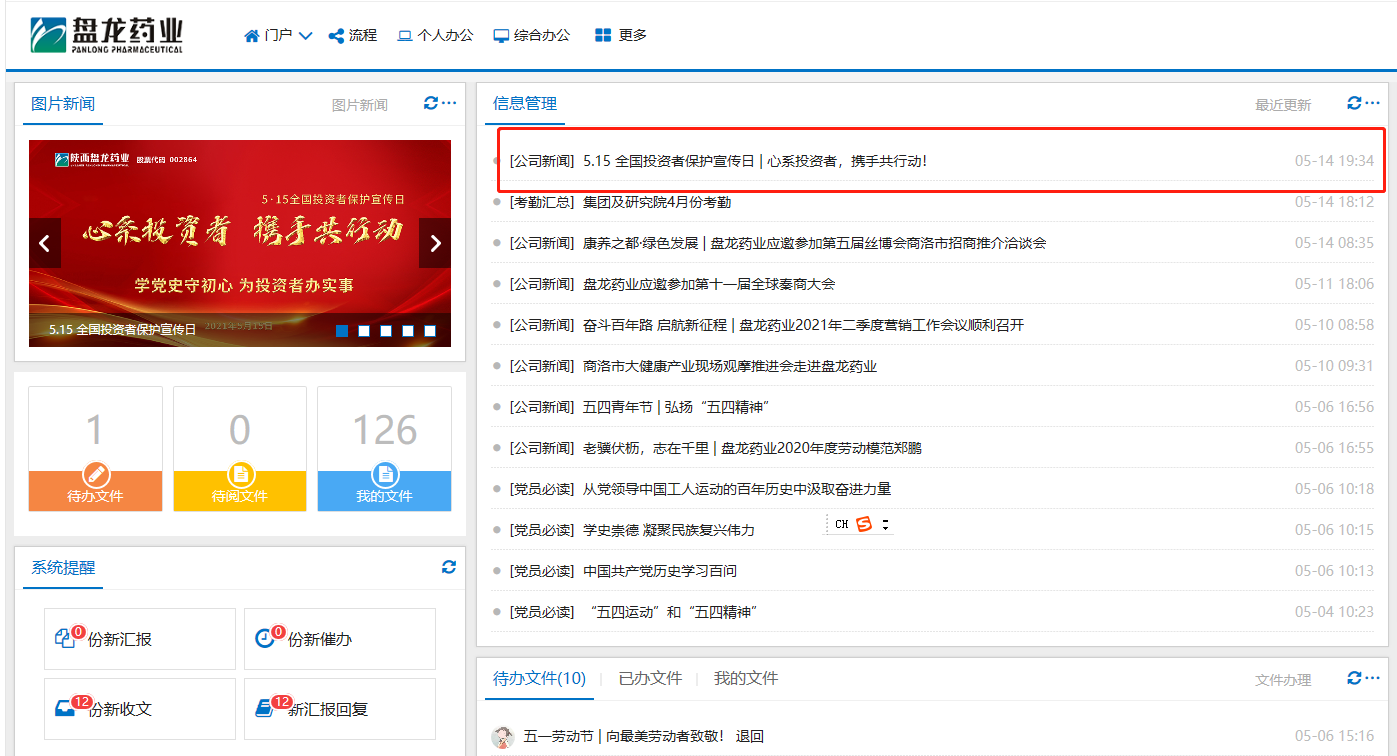Open more options in 信息管理 panel
Viewport: 1397px width, 756px height.
pyautogui.click(x=1373, y=103)
